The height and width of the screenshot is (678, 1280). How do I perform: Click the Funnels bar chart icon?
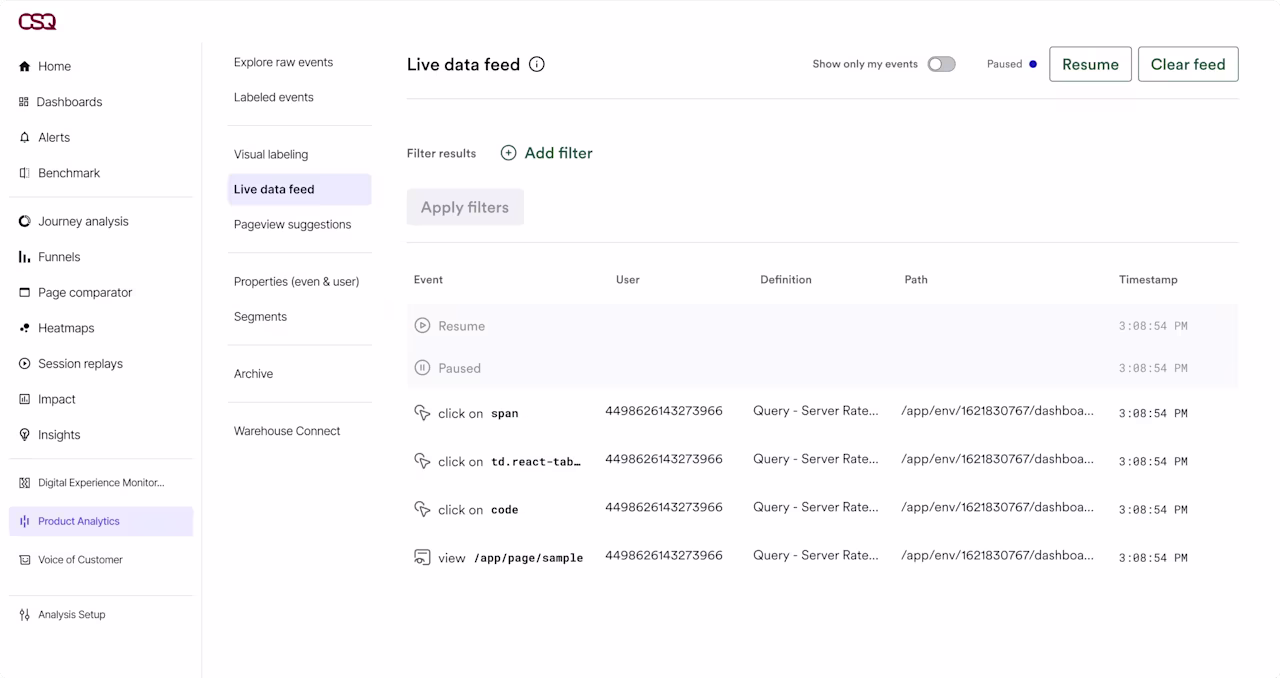(x=25, y=257)
